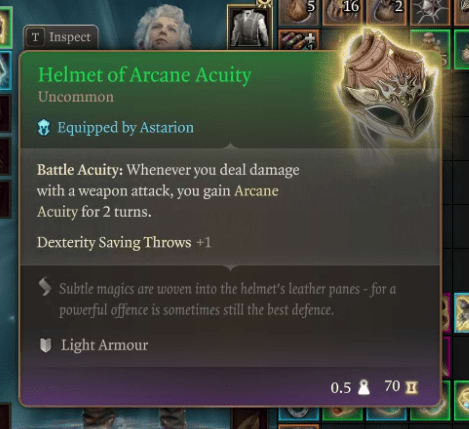
Task: Select the white shirt armour slot
Action: pyautogui.click(x=250, y=27)
